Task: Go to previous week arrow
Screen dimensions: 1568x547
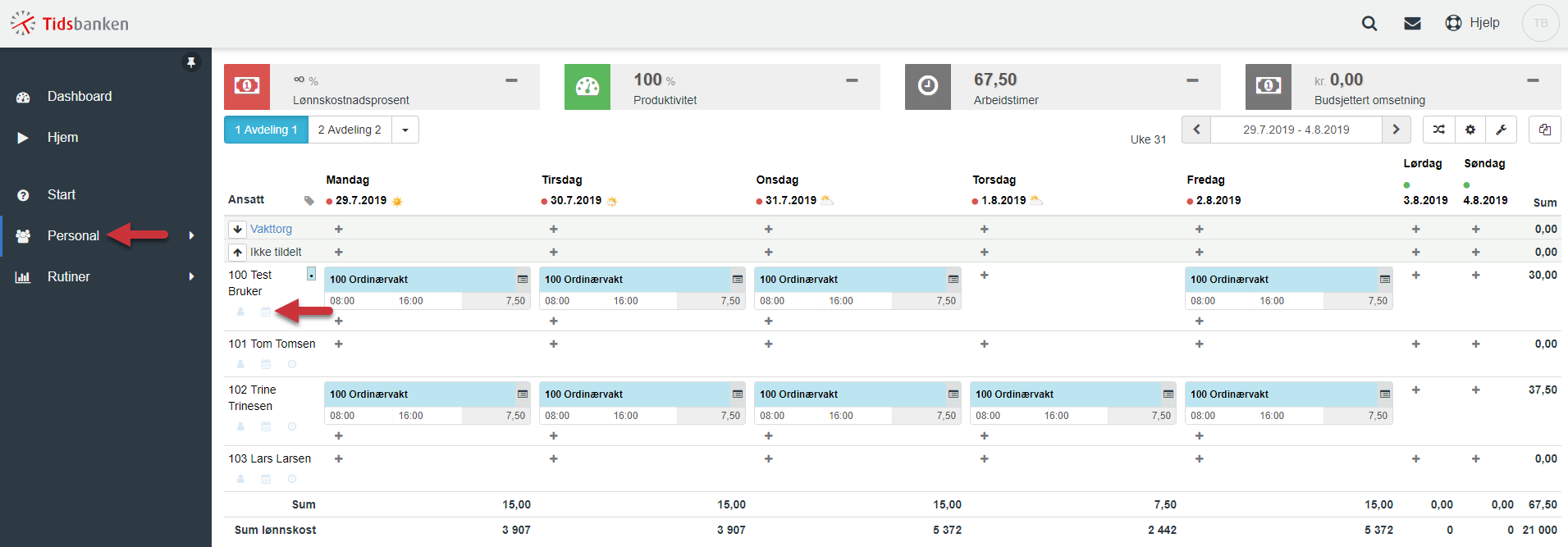Action: pos(1196,130)
